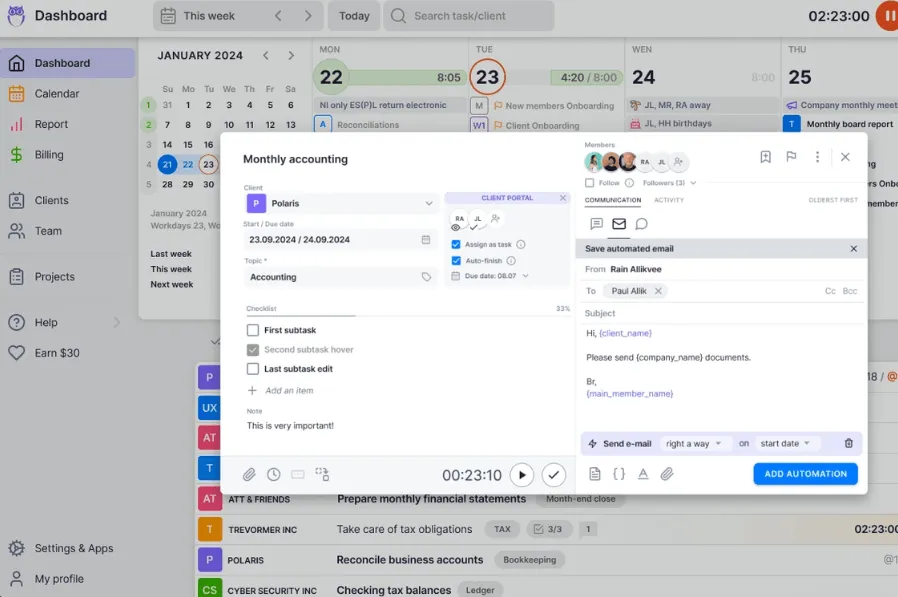Show next month in mini calendar
The height and width of the screenshot is (597, 898).
291,56
